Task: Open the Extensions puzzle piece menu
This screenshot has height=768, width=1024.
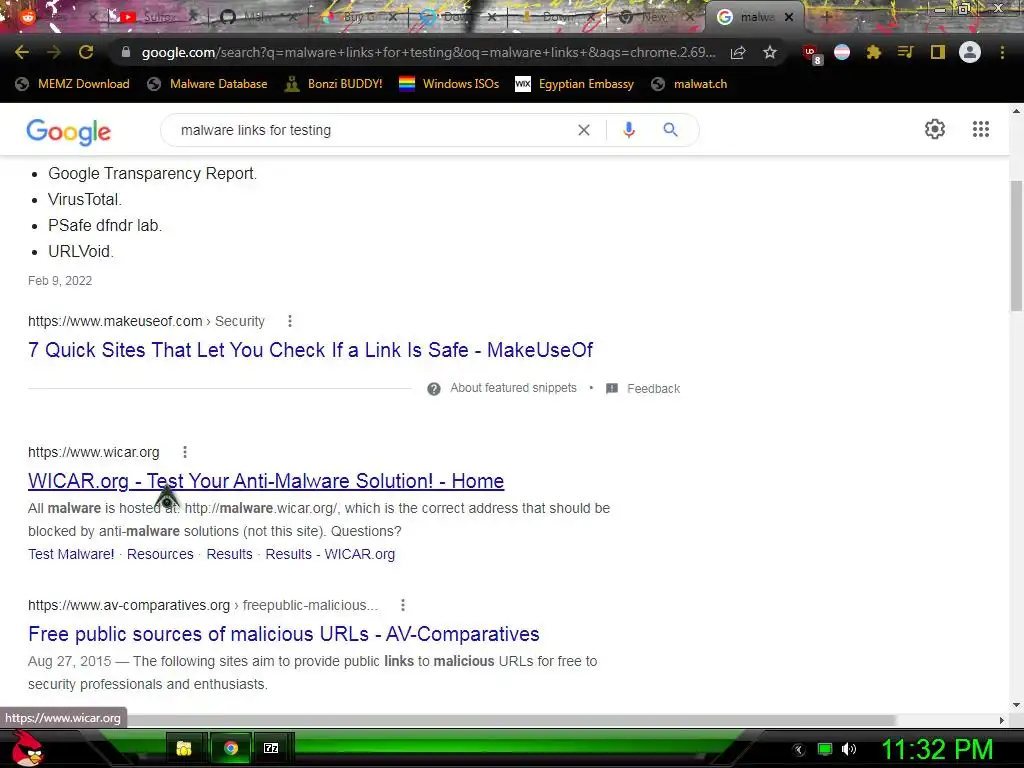Action: point(874,52)
